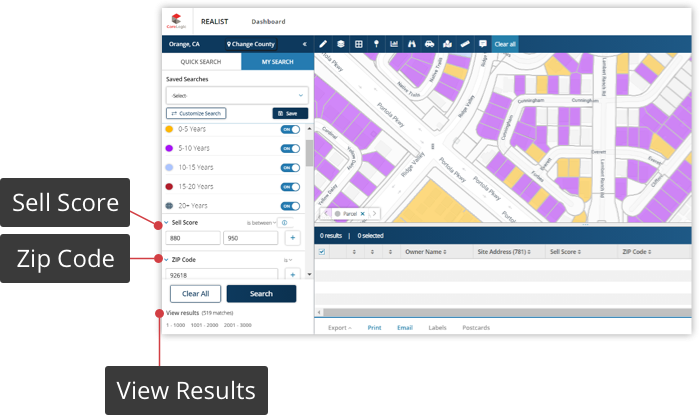Viewport: 700px width, 415px height.
Task: Click Labels in the results footer
Action: coord(438,328)
